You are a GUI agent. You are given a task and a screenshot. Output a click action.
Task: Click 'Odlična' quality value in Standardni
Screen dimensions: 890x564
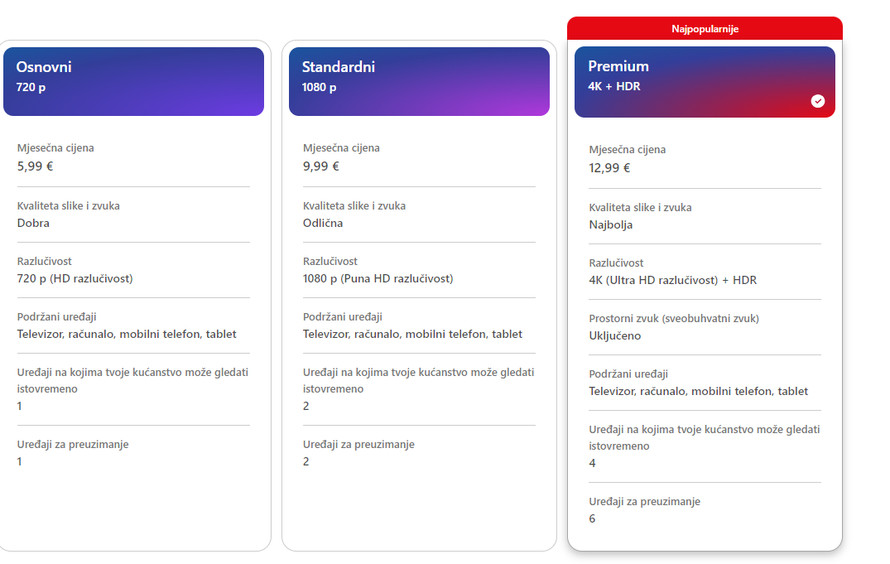point(323,223)
